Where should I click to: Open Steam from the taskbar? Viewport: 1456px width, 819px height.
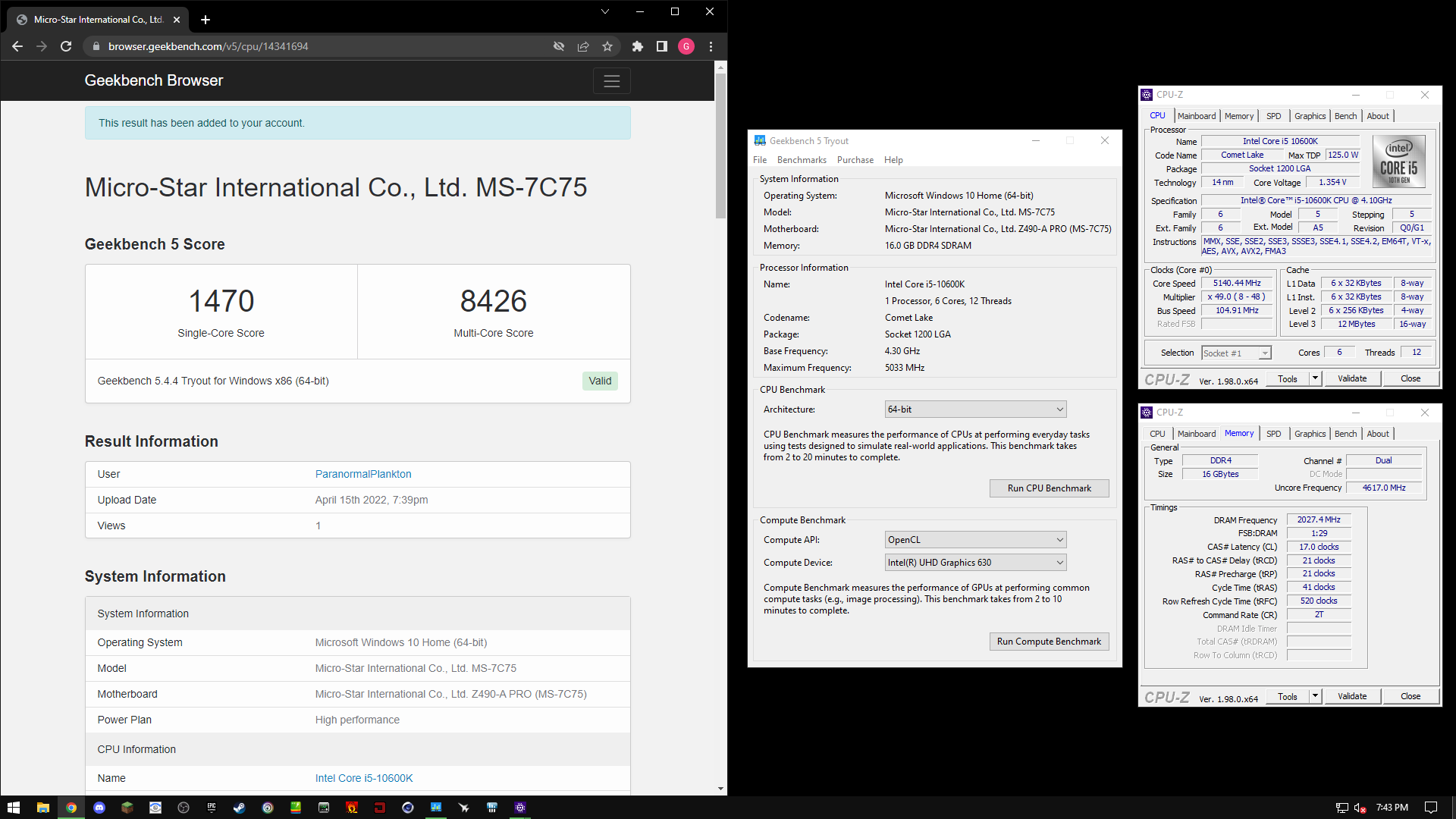click(x=239, y=808)
